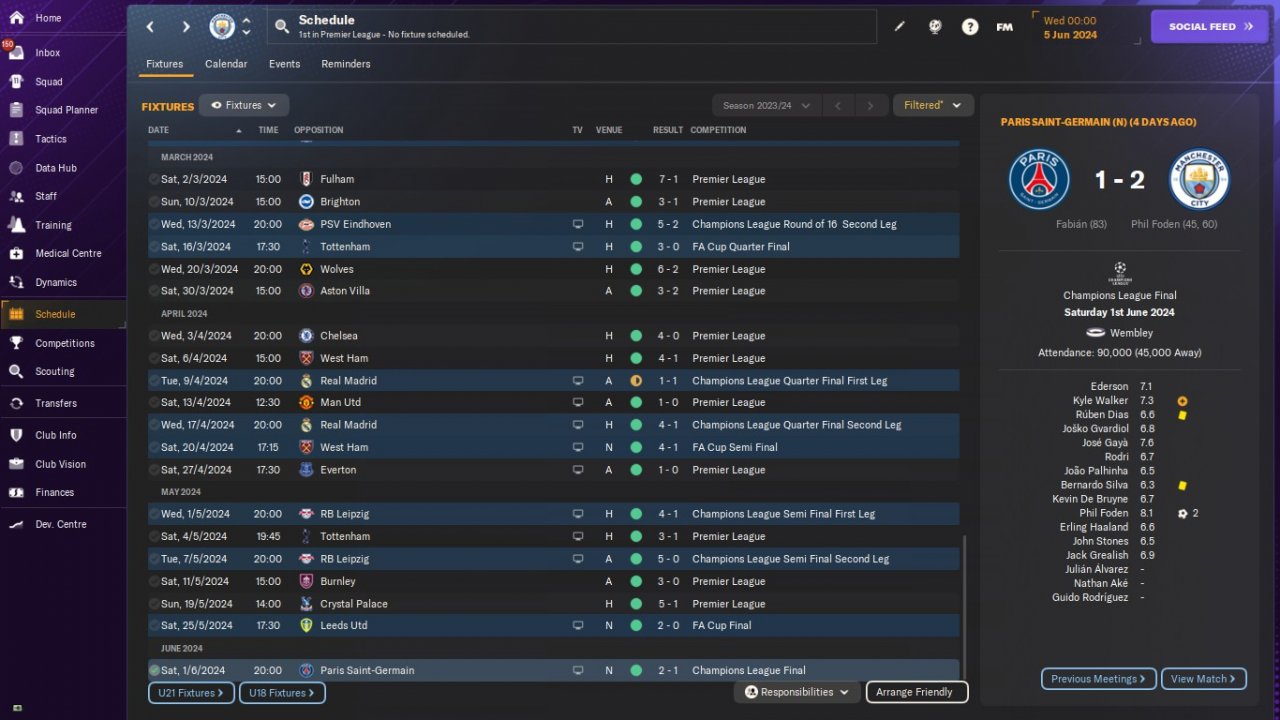This screenshot has width=1280, height=720.
Task: Open the Inbox sidebar item
Action: (47, 53)
